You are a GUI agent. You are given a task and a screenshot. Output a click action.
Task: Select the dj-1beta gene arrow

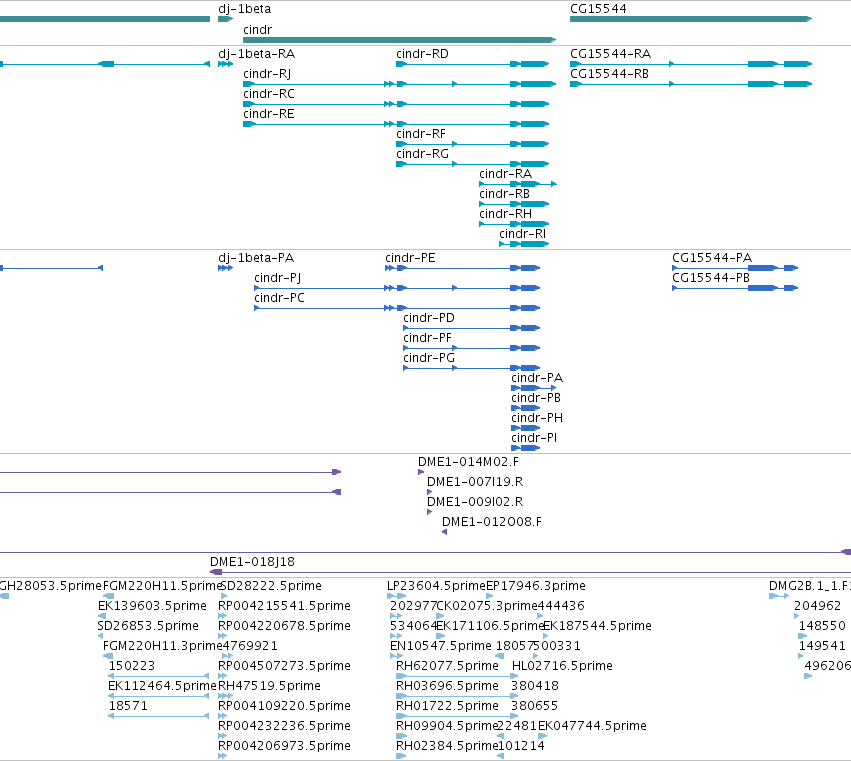[225, 19]
